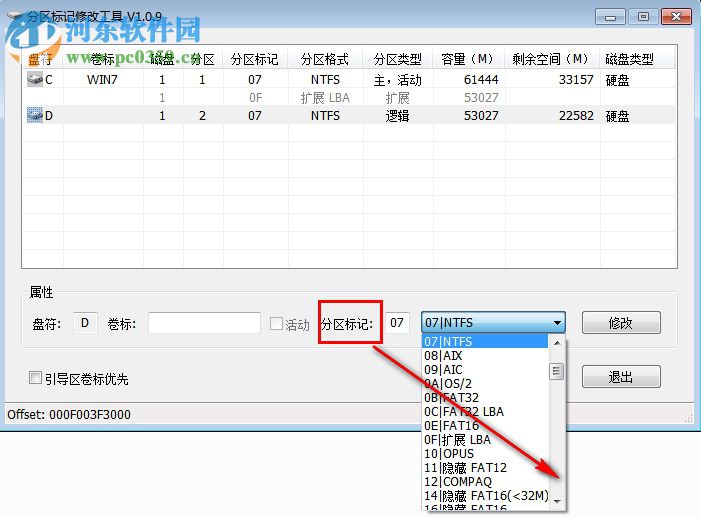701x518 pixels.
Task: Select 14|隐藏 FAT16(<32M) option
Action: click(x=485, y=496)
